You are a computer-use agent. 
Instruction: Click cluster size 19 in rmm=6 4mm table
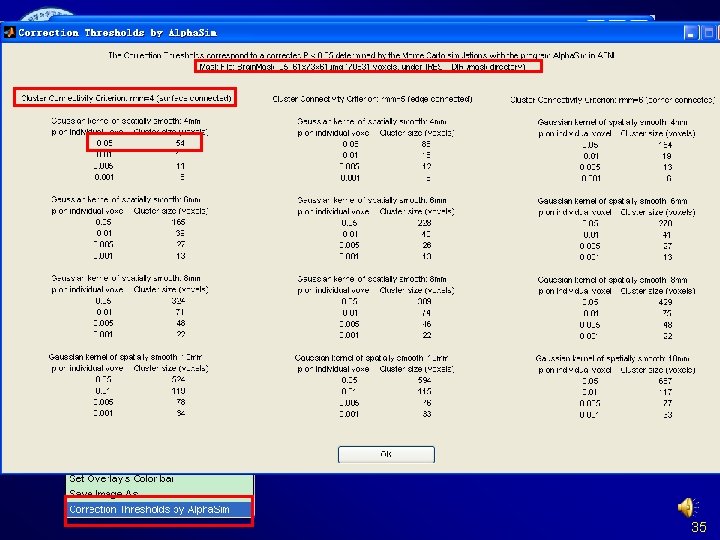(667, 156)
